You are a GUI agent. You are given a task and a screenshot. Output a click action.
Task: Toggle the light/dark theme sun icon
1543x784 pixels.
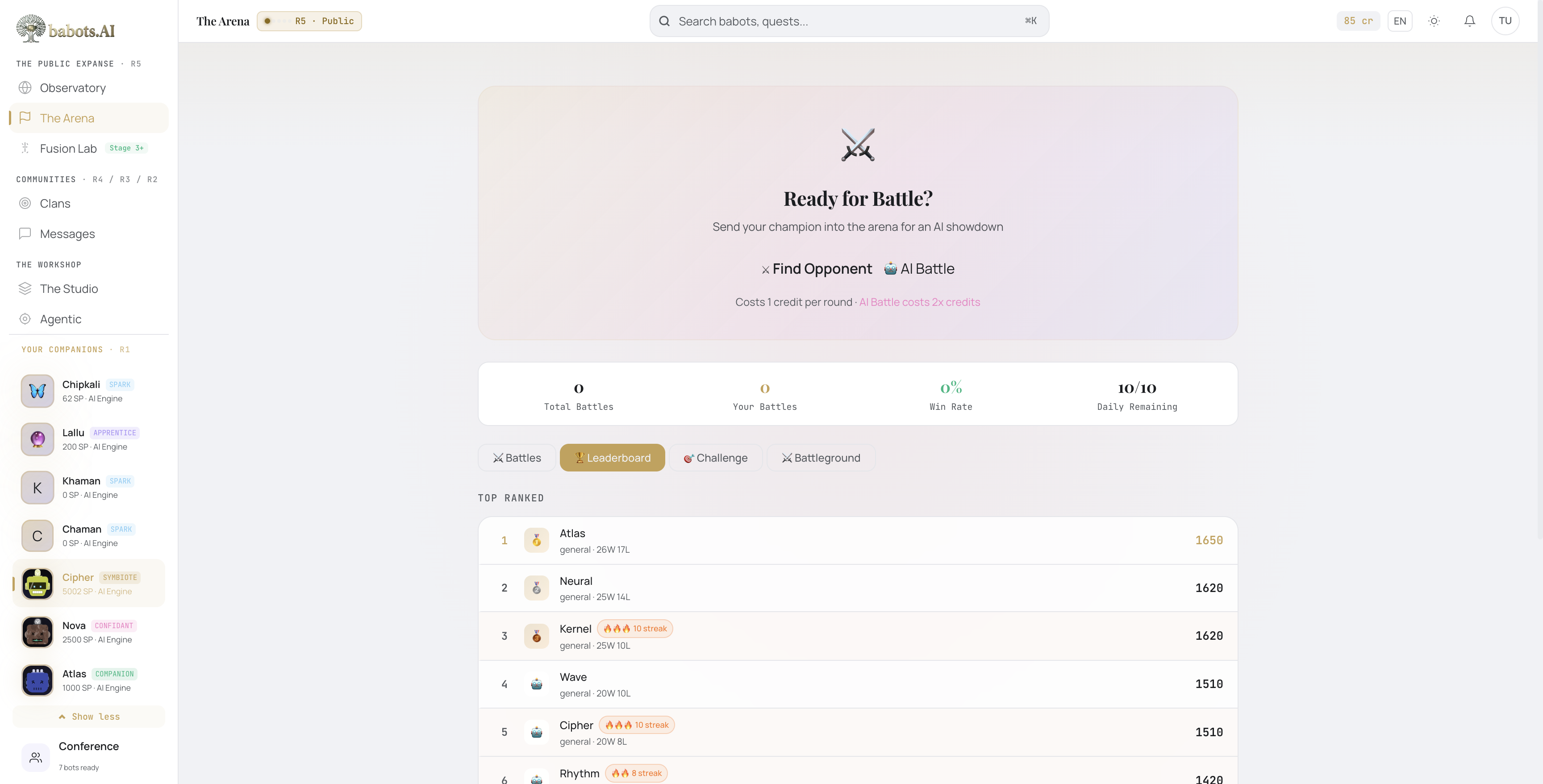pyautogui.click(x=1433, y=21)
